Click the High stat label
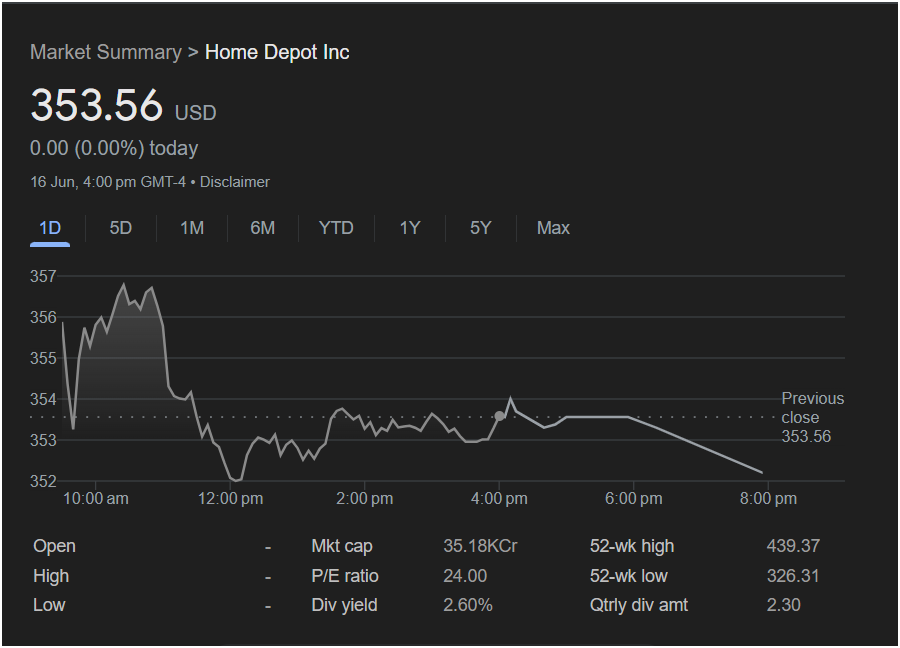Screen dimensions: 900x648 (x=51, y=576)
